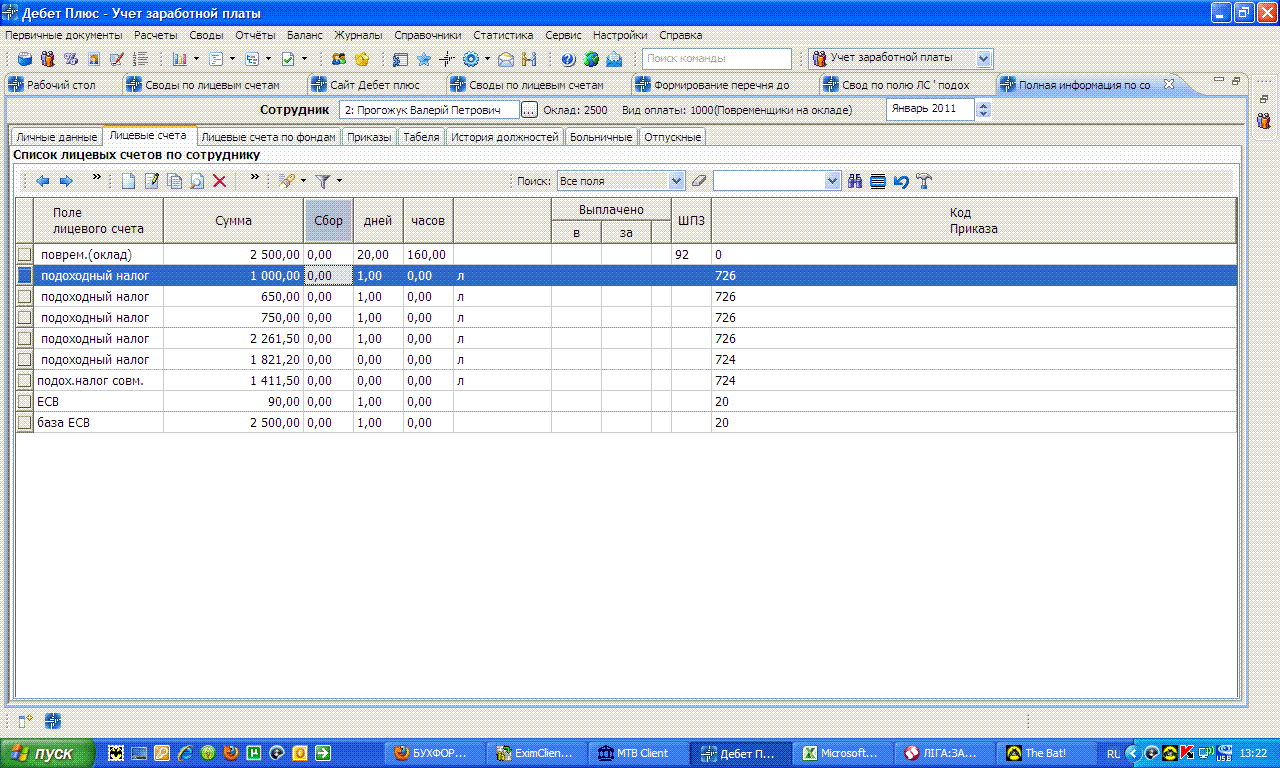The width and height of the screenshot is (1280, 768).
Task: Go to next record with right arrow
Action: pyautogui.click(x=66, y=181)
